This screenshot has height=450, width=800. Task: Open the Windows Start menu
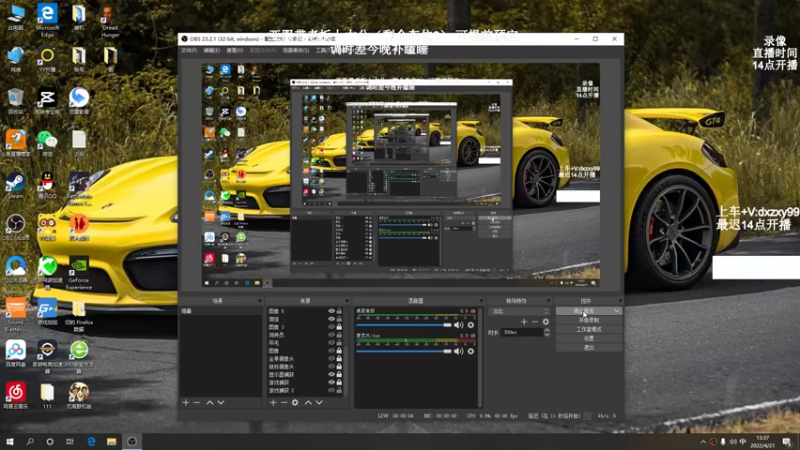pyautogui.click(x=10, y=441)
